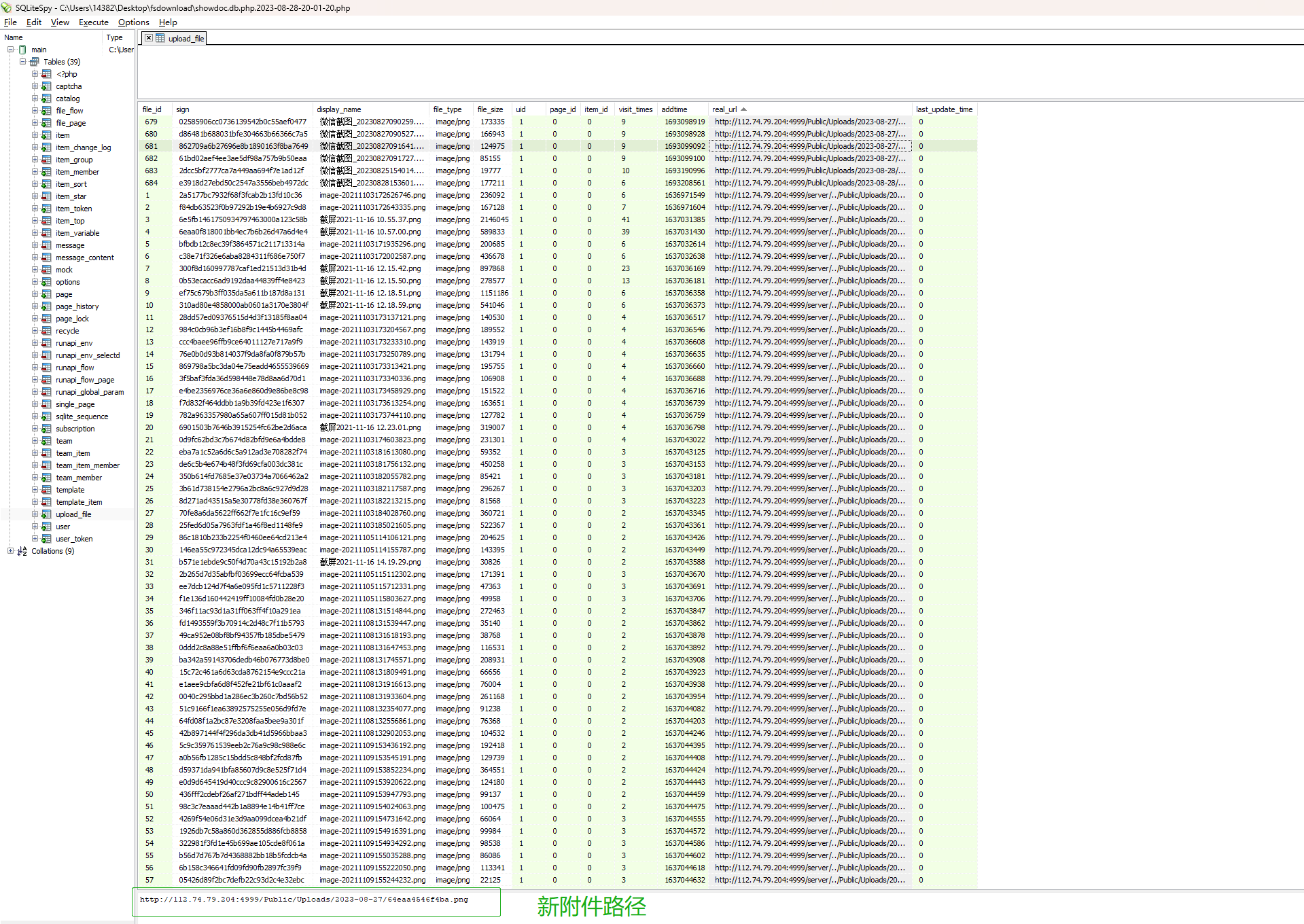Open the Execute menu
This screenshot has height=924, width=1304.
[x=93, y=22]
